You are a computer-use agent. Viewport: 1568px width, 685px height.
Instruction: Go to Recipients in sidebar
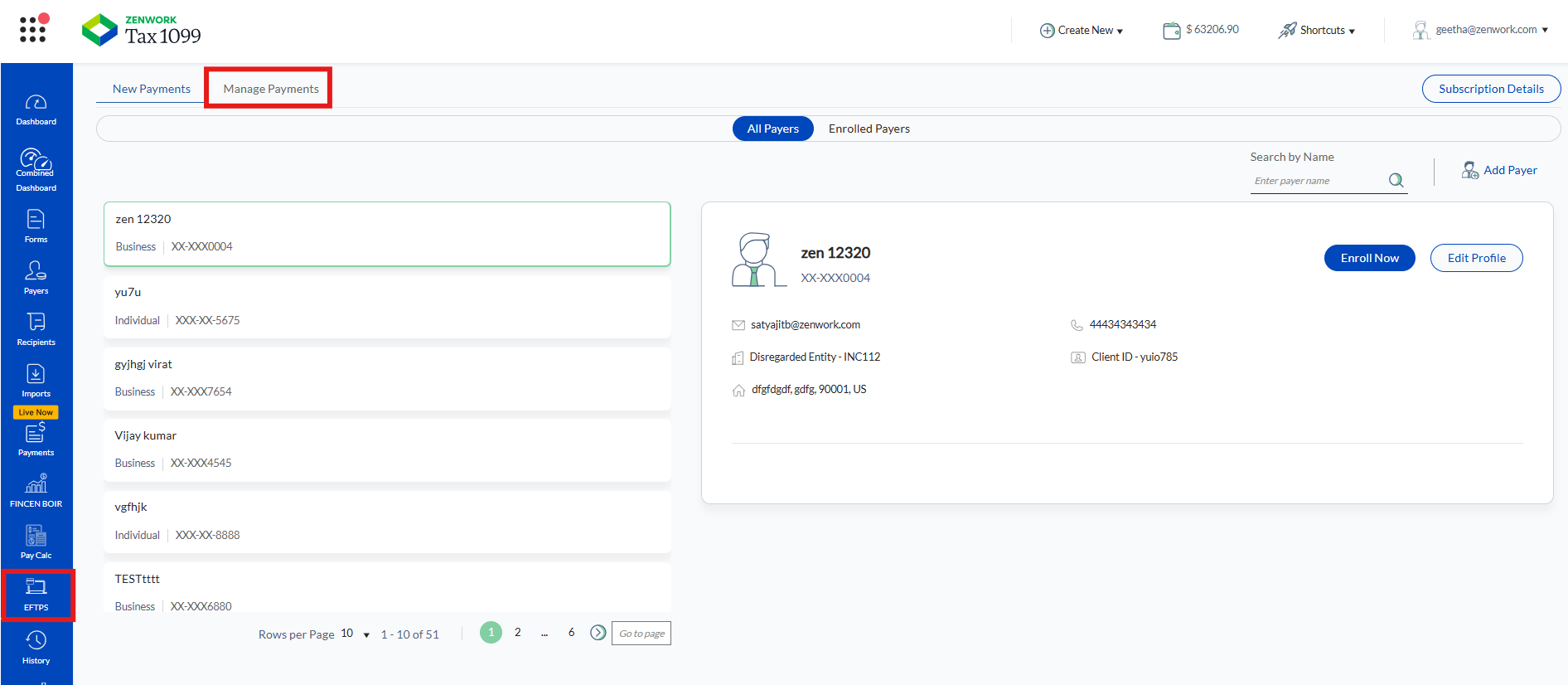36,328
